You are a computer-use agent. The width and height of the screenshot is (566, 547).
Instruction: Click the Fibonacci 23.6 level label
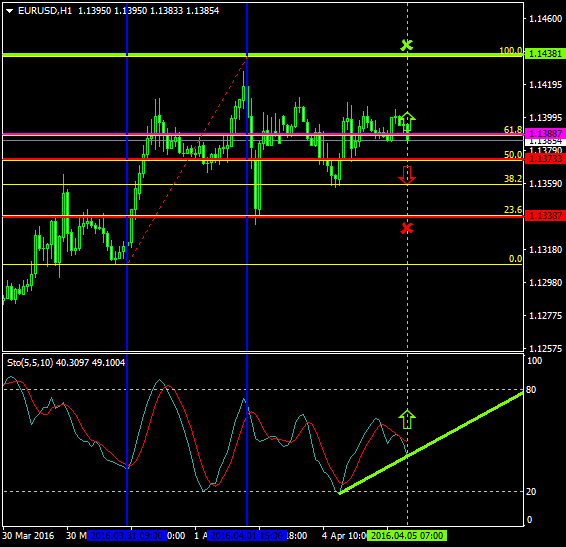pyautogui.click(x=513, y=209)
